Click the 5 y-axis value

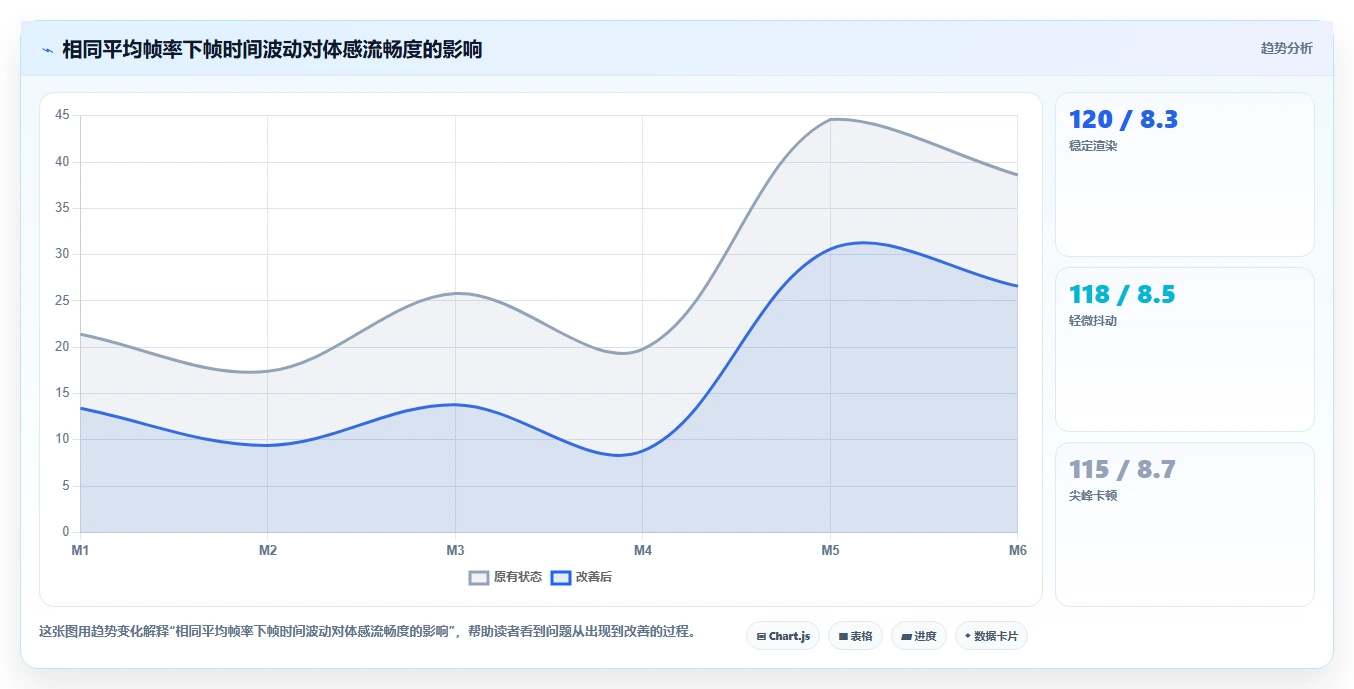click(x=66, y=486)
